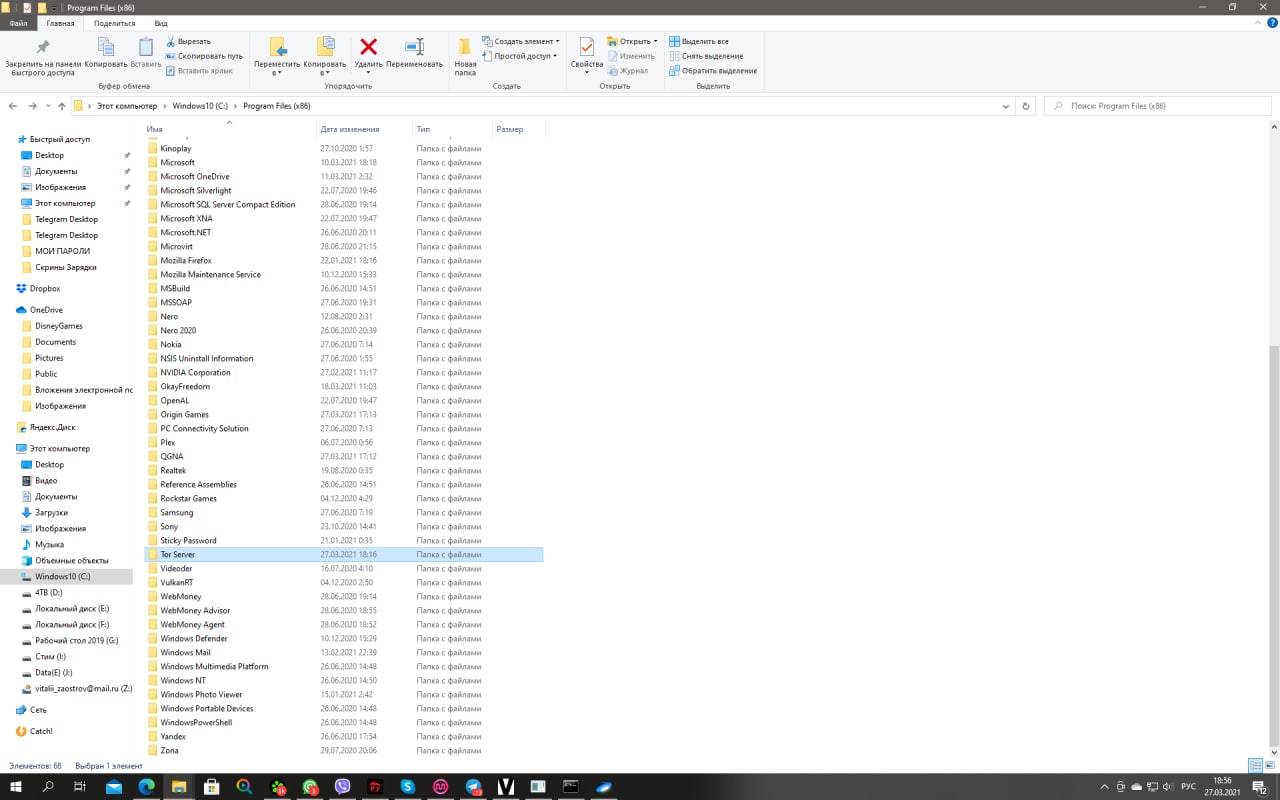Click Журнал in the ribbon

pyautogui.click(x=627, y=71)
